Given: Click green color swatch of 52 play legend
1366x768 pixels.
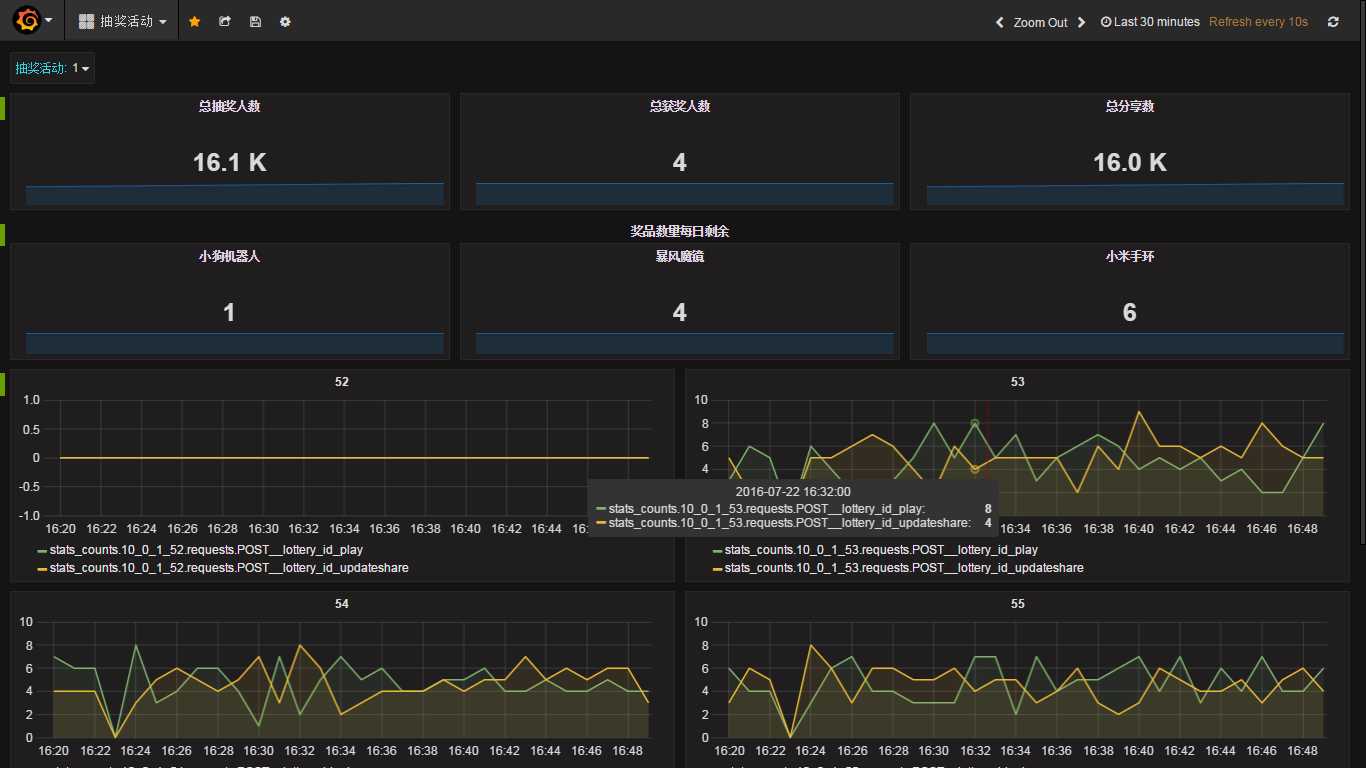Looking at the screenshot, I should coord(42,551).
